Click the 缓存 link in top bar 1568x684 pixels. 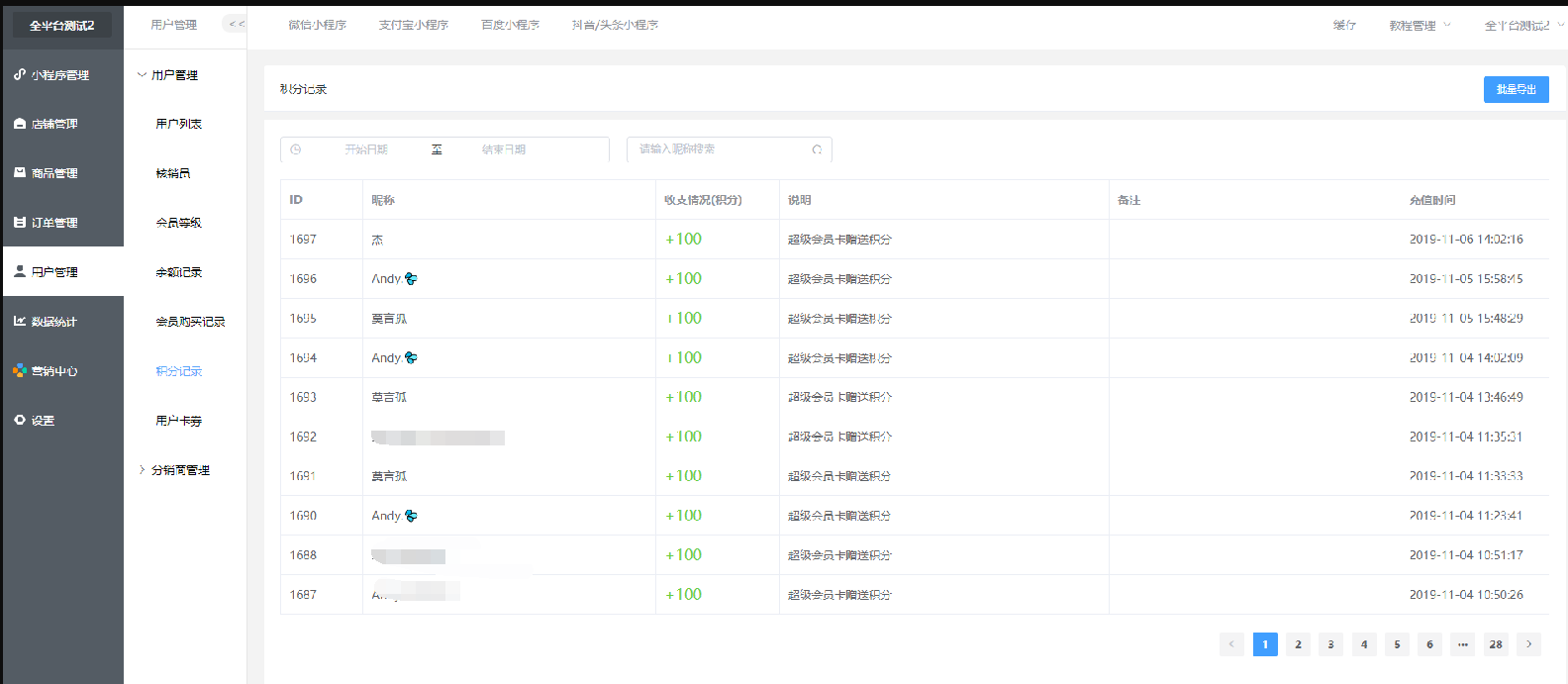coord(1344,25)
